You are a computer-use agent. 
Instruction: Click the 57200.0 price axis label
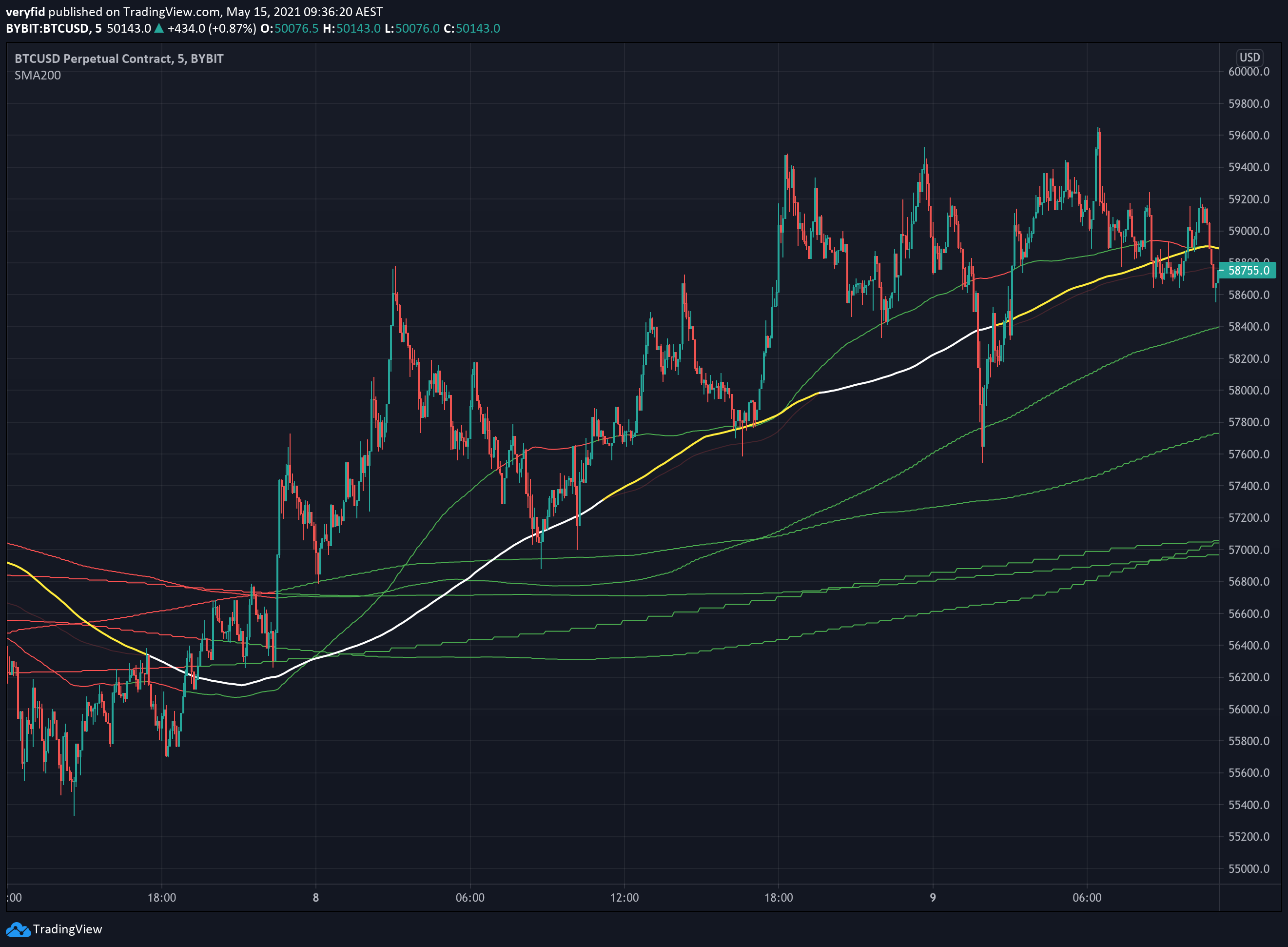click(x=1249, y=518)
